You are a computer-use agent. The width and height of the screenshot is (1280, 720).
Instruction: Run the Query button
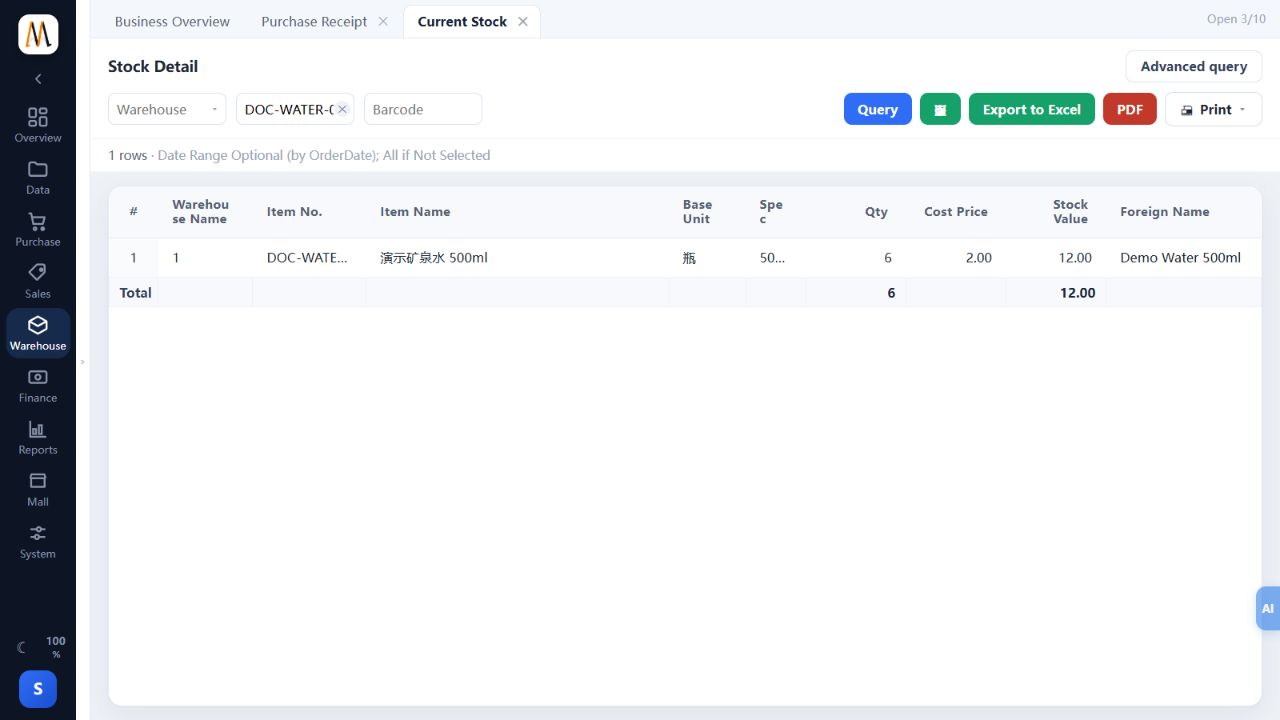pyautogui.click(x=878, y=109)
